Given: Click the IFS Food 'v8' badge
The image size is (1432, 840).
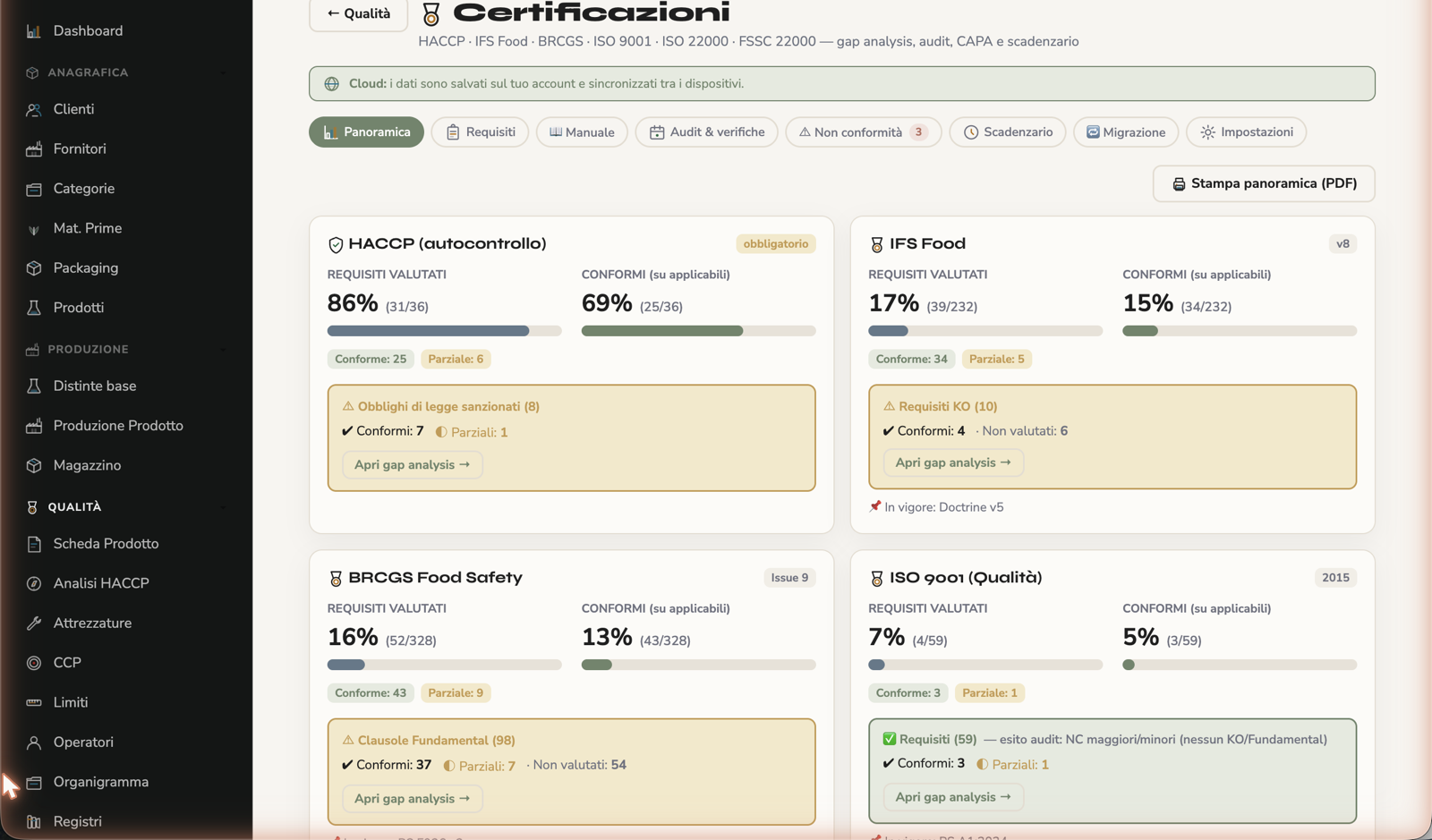Looking at the screenshot, I should pyautogui.click(x=1342, y=244).
